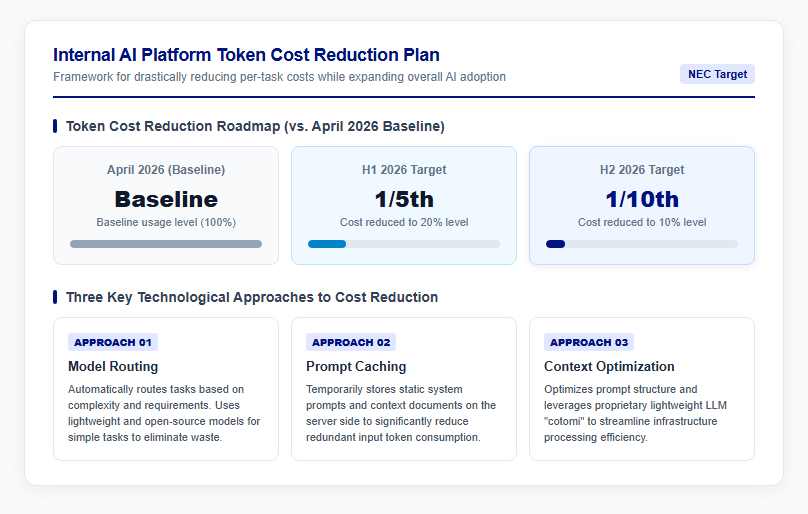Click the blue H1 2026 progress bar
Screen dimensions: 808x514
coord(327,244)
